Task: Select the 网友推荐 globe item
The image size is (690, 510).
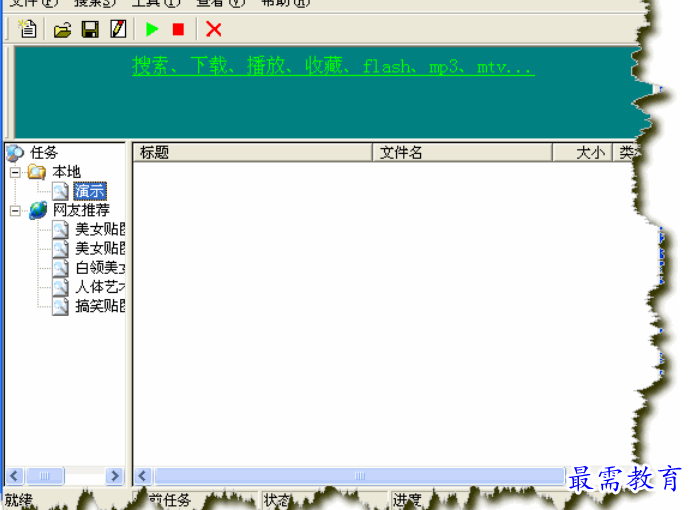Action: click(81, 210)
